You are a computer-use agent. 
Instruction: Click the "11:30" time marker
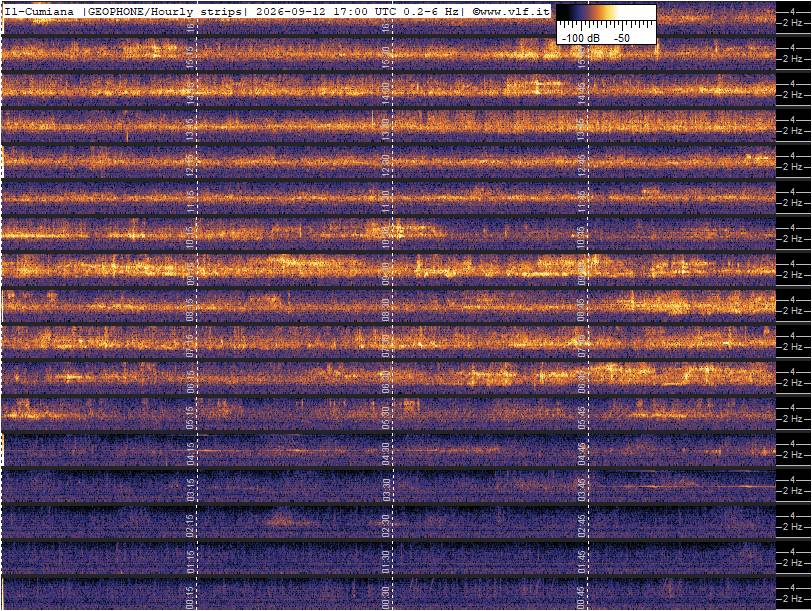tap(386, 202)
